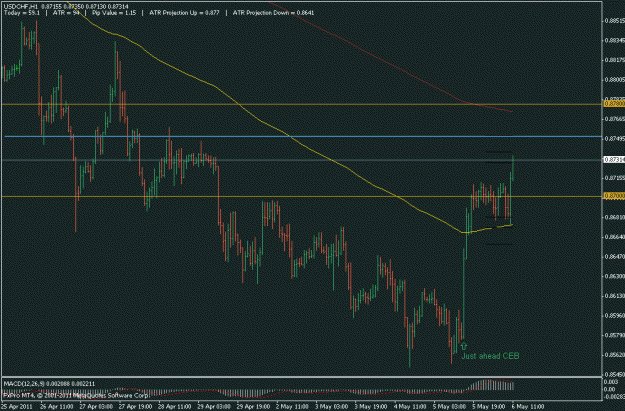Click the 0.003 MACD scale label
The width and height of the screenshot is (625, 411).
click(x=610, y=382)
